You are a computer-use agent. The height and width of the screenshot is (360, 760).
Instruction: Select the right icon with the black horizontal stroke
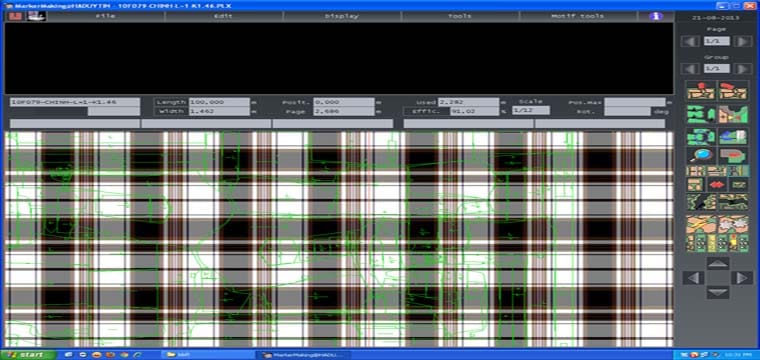[733, 202]
